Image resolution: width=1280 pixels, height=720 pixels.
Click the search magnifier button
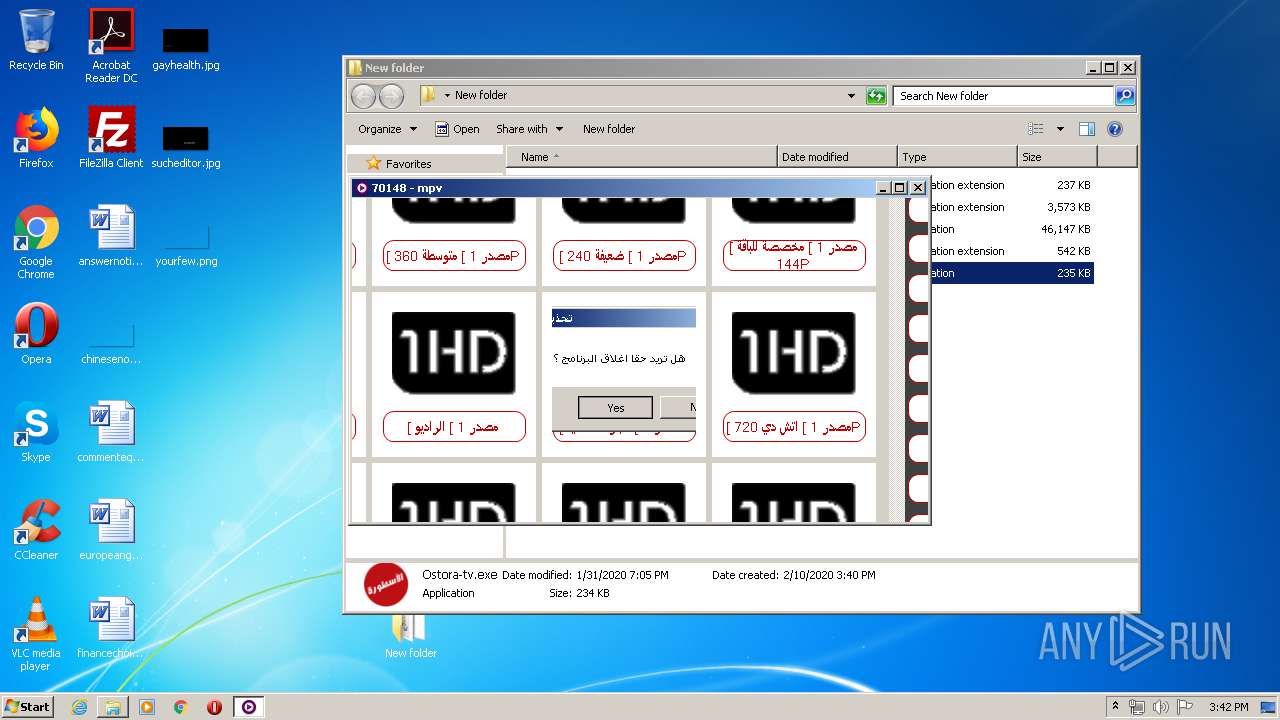tap(1125, 96)
